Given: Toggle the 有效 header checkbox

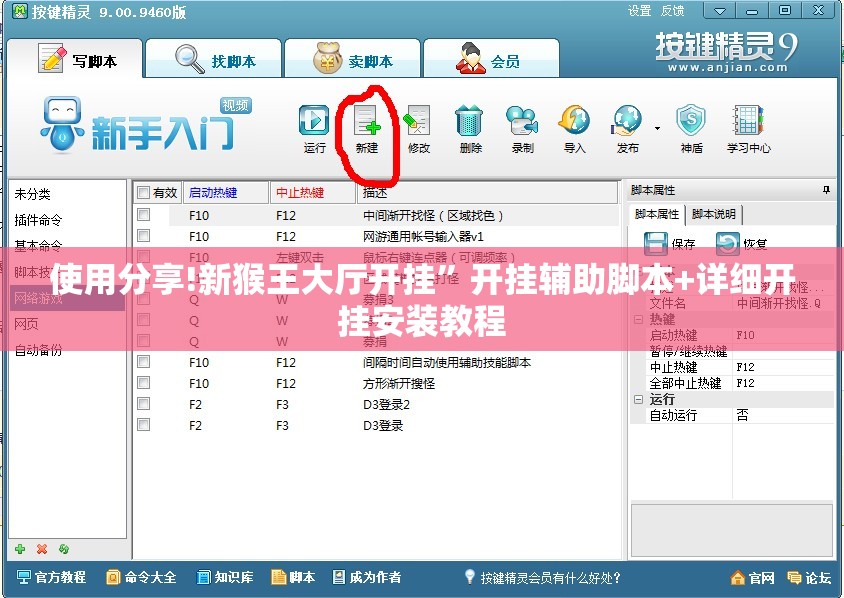Looking at the screenshot, I should tap(143, 193).
